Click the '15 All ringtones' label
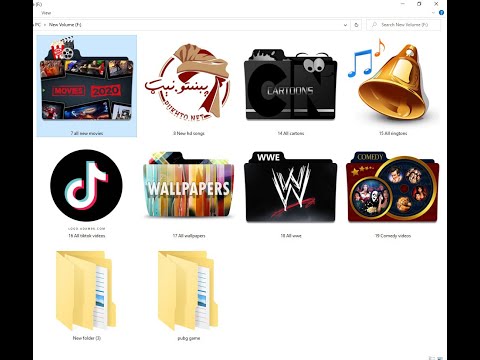480x360 pixels. click(x=393, y=133)
